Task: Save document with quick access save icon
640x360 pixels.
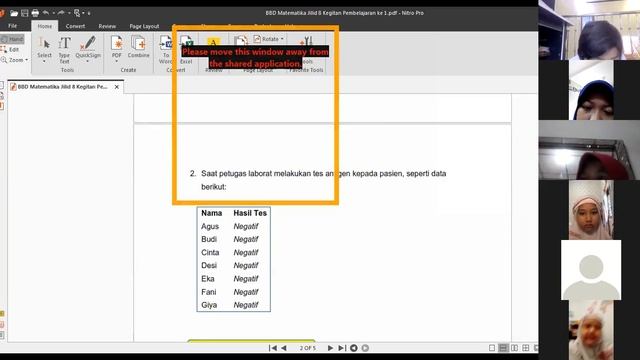Action: coord(24,13)
